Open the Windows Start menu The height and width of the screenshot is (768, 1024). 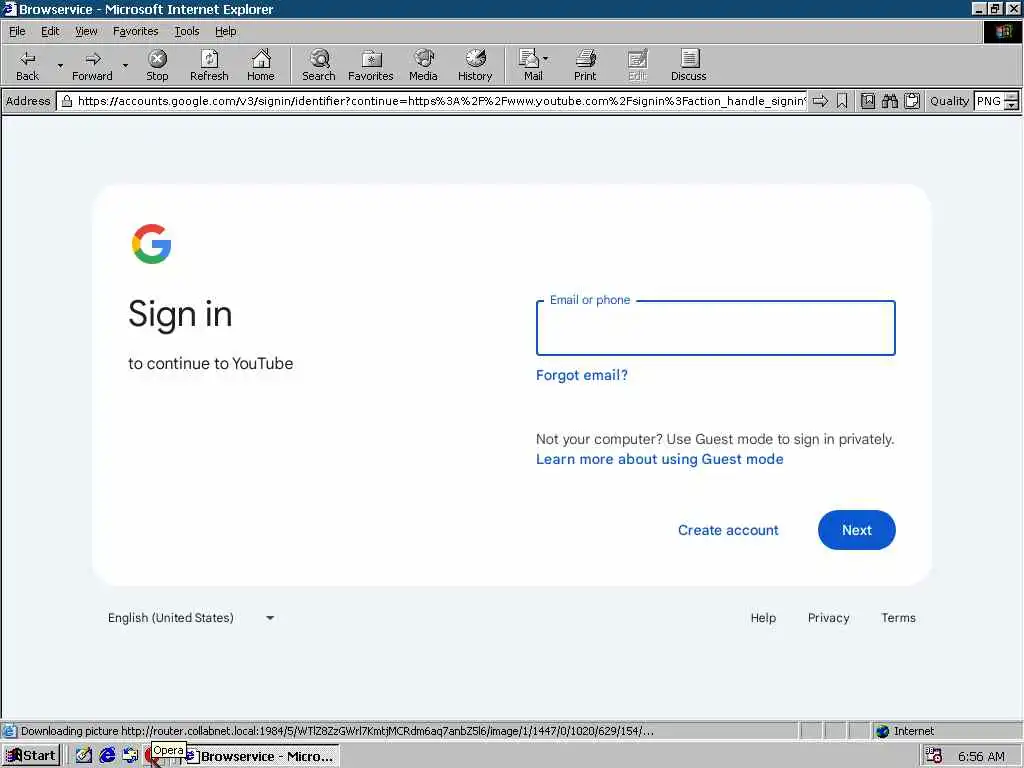tap(31, 756)
